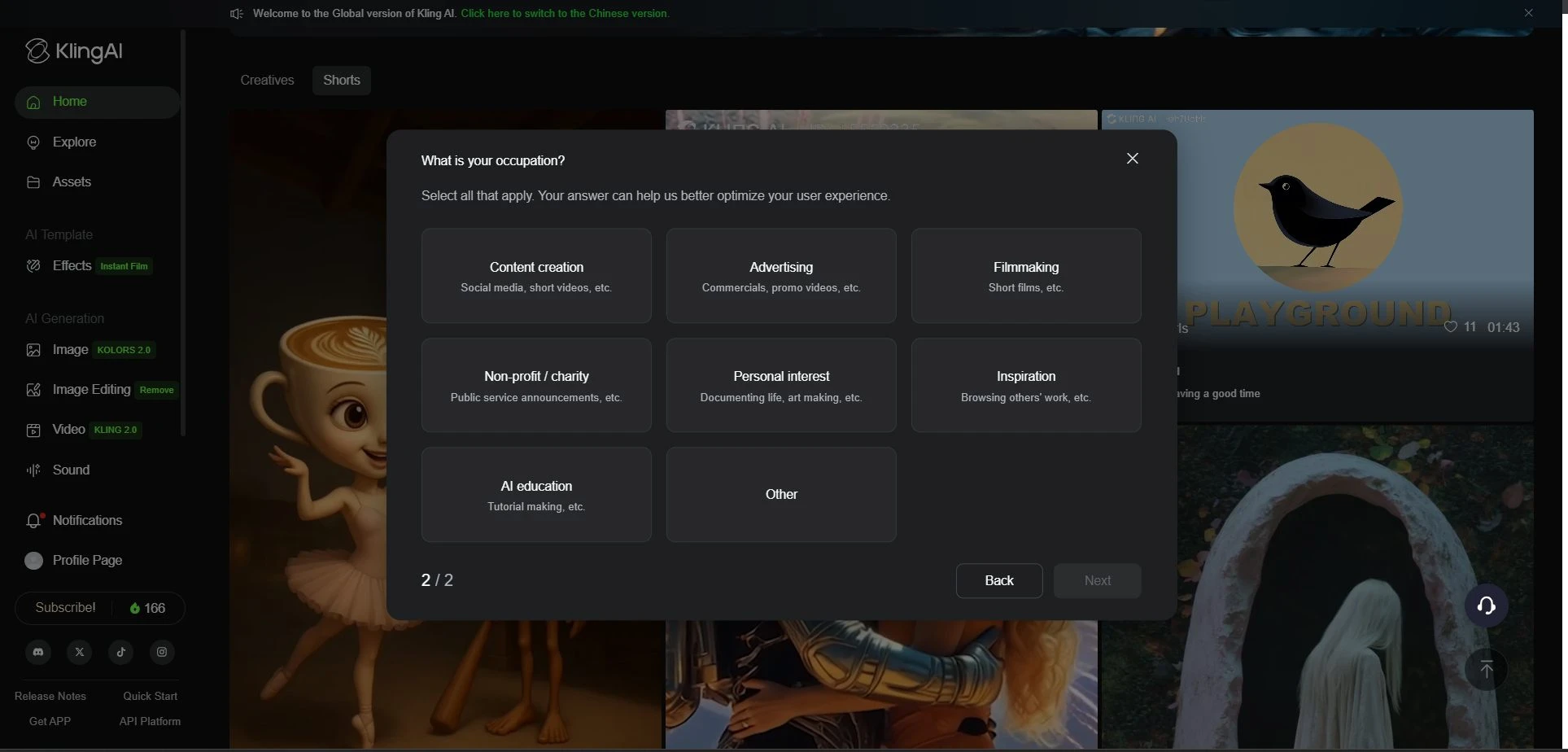Open the X (Twitter) social icon
This screenshot has width=1568, height=752.
(x=79, y=652)
